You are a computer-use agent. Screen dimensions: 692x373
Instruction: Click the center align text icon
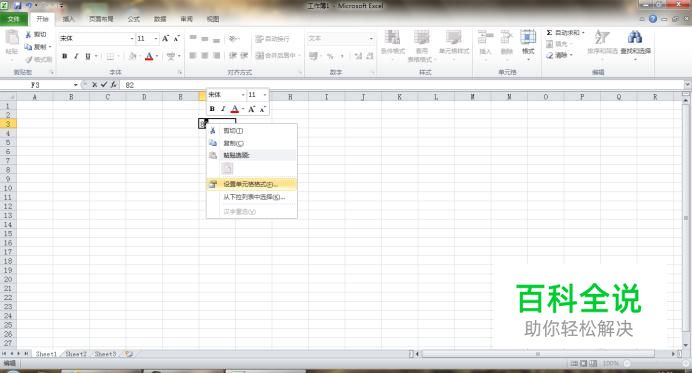point(205,56)
